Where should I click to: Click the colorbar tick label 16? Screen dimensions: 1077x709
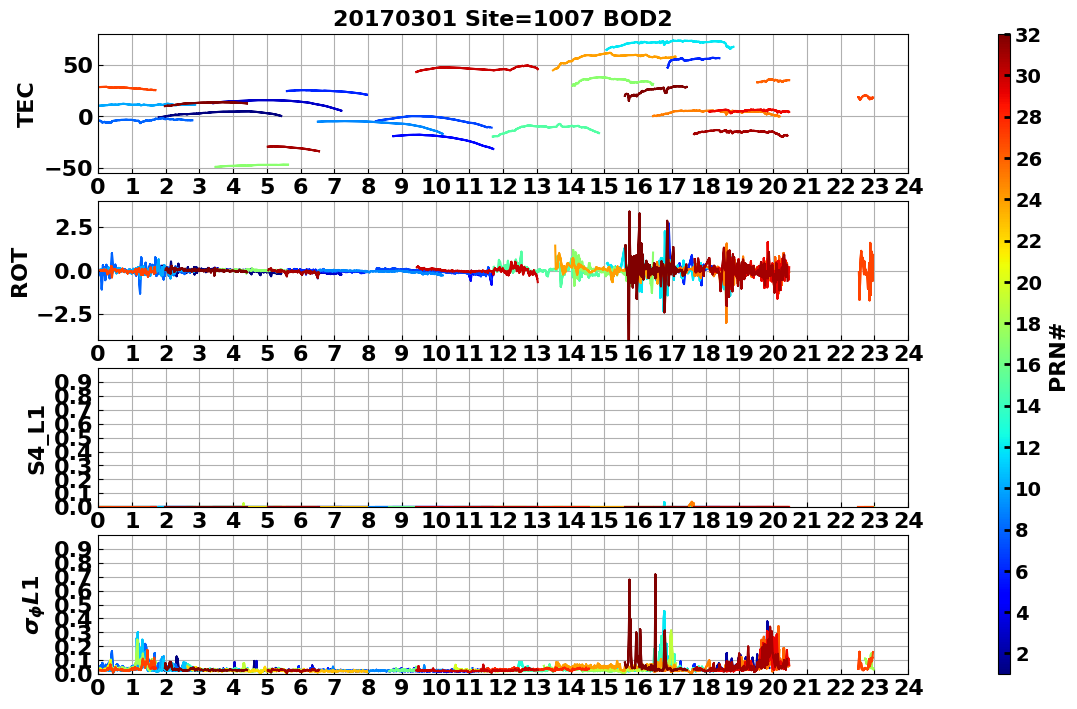tap(1028, 365)
